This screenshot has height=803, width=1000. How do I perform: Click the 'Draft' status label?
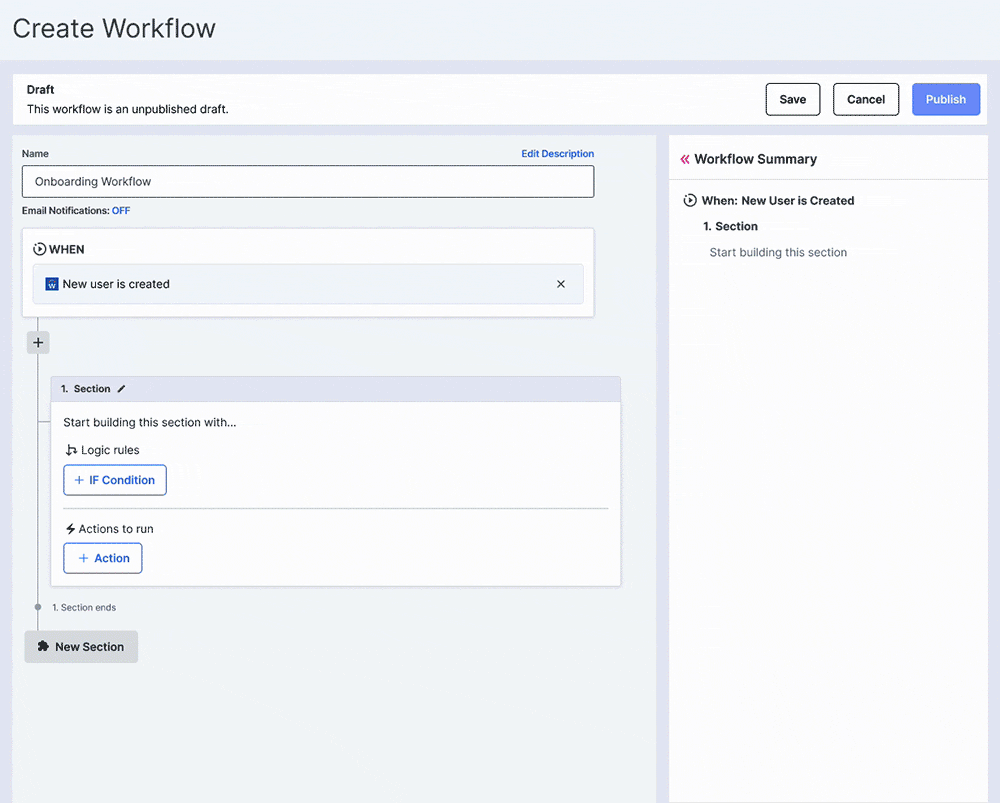(40, 90)
